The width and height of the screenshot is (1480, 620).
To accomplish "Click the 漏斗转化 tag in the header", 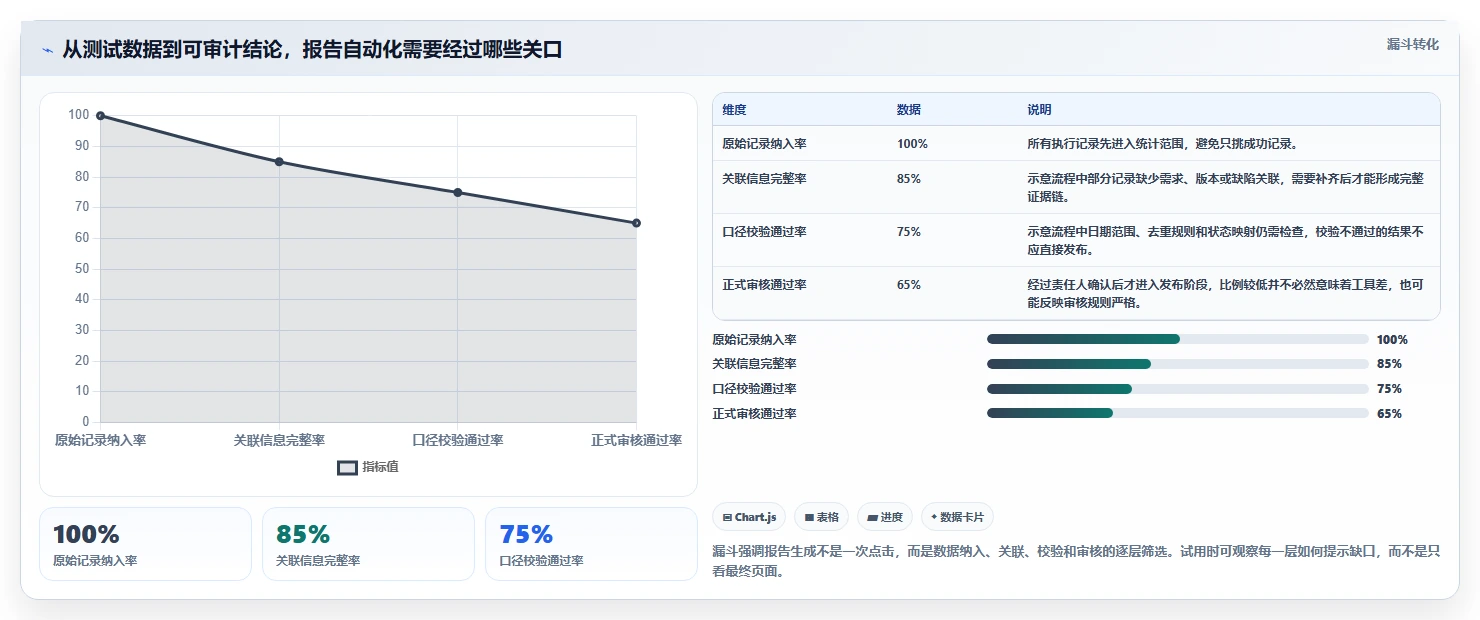I will (x=1413, y=44).
